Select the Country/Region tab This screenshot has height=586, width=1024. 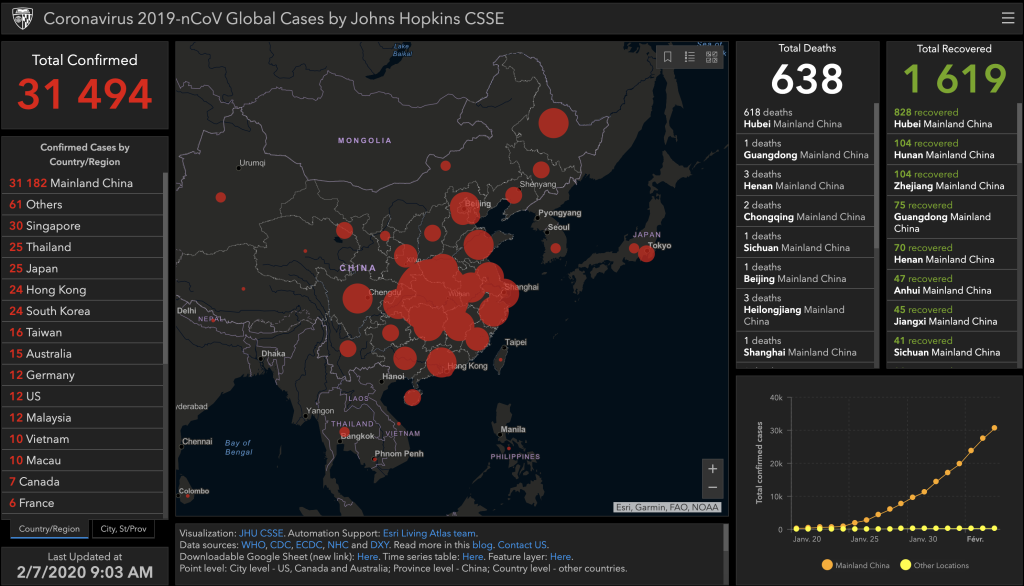pyautogui.click(x=49, y=528)
